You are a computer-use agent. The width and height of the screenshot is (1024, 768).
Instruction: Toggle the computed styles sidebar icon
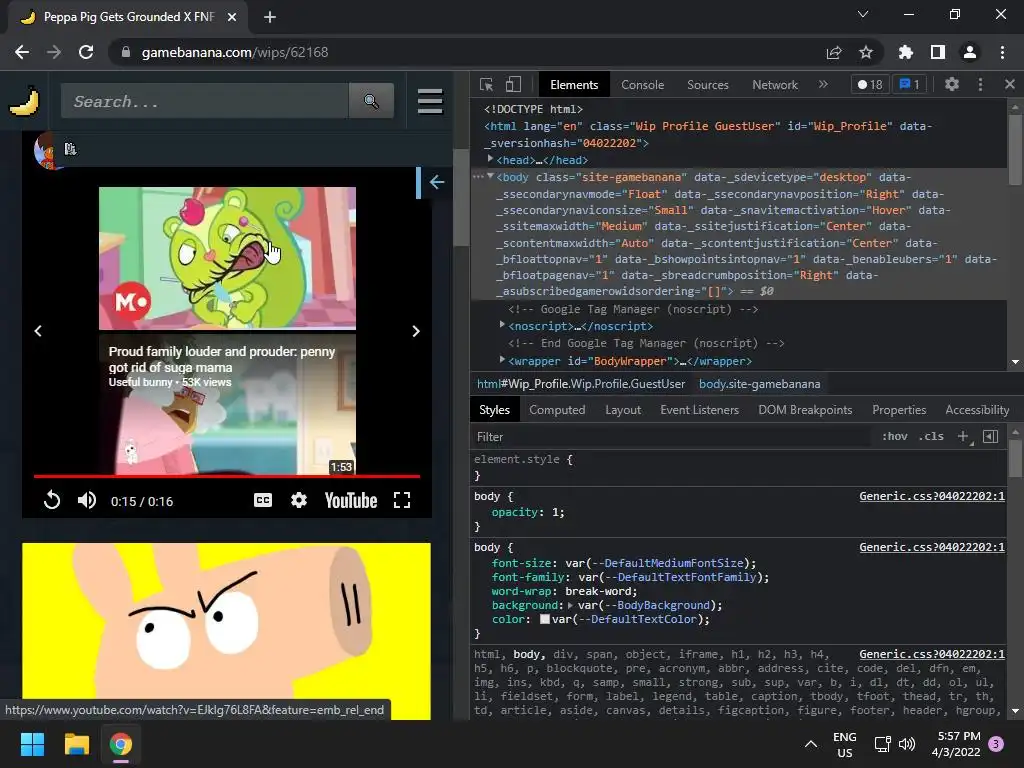991,436
